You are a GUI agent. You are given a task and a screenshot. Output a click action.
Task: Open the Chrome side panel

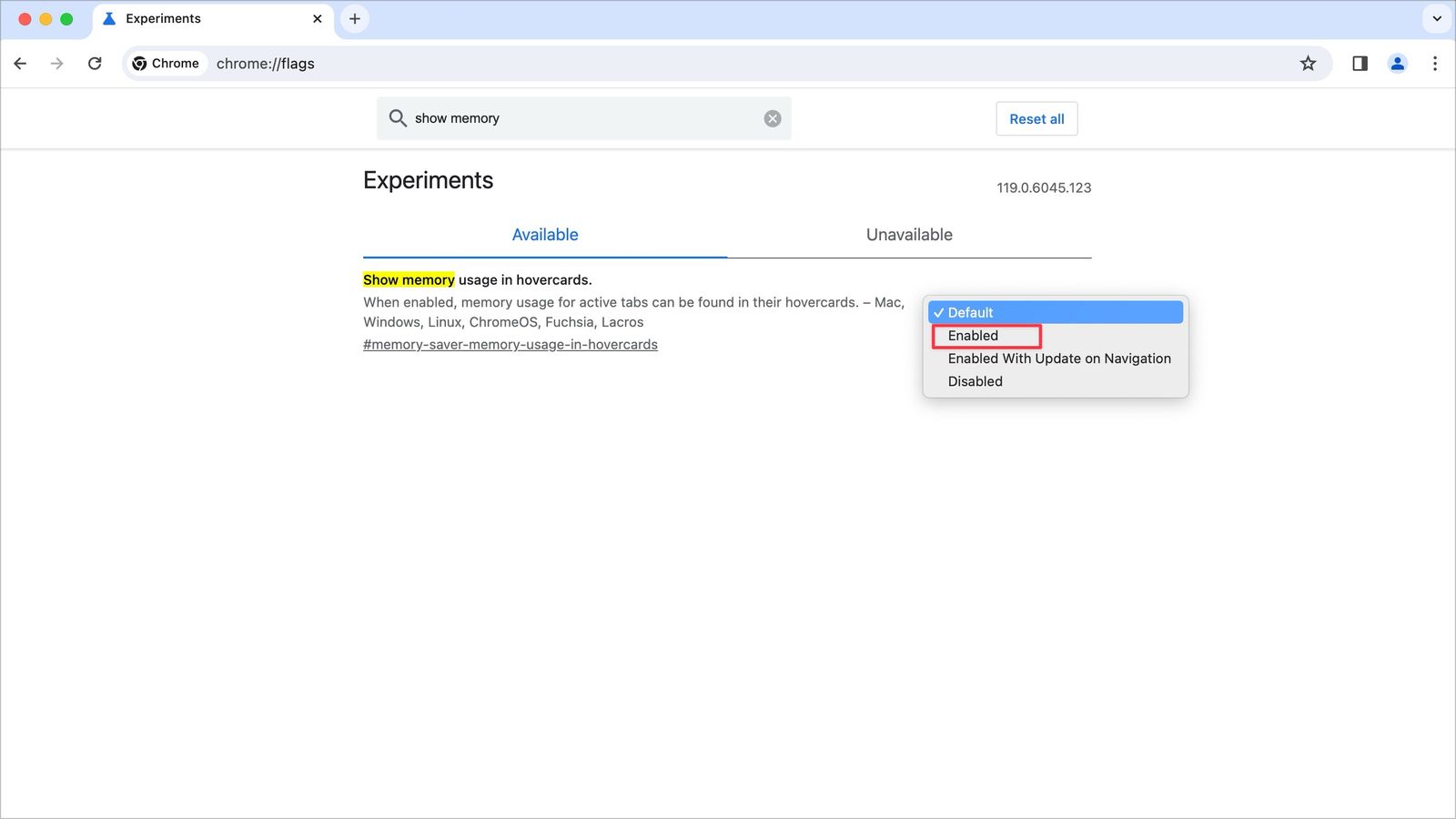pyautogui.click(x=1359, y=64)
